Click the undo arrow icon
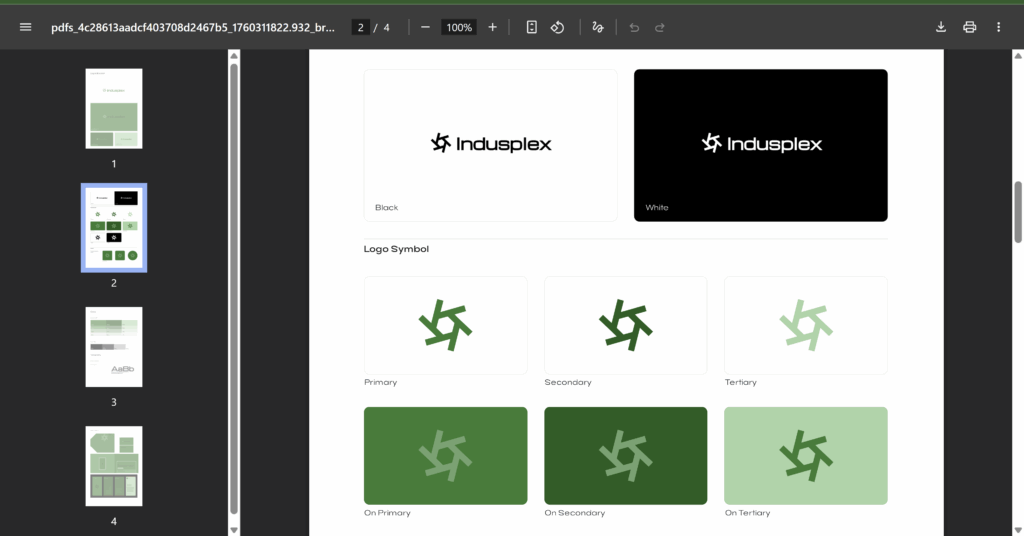Image resolution: width=1024 pixels, height=536 pixels. [634, 27]
